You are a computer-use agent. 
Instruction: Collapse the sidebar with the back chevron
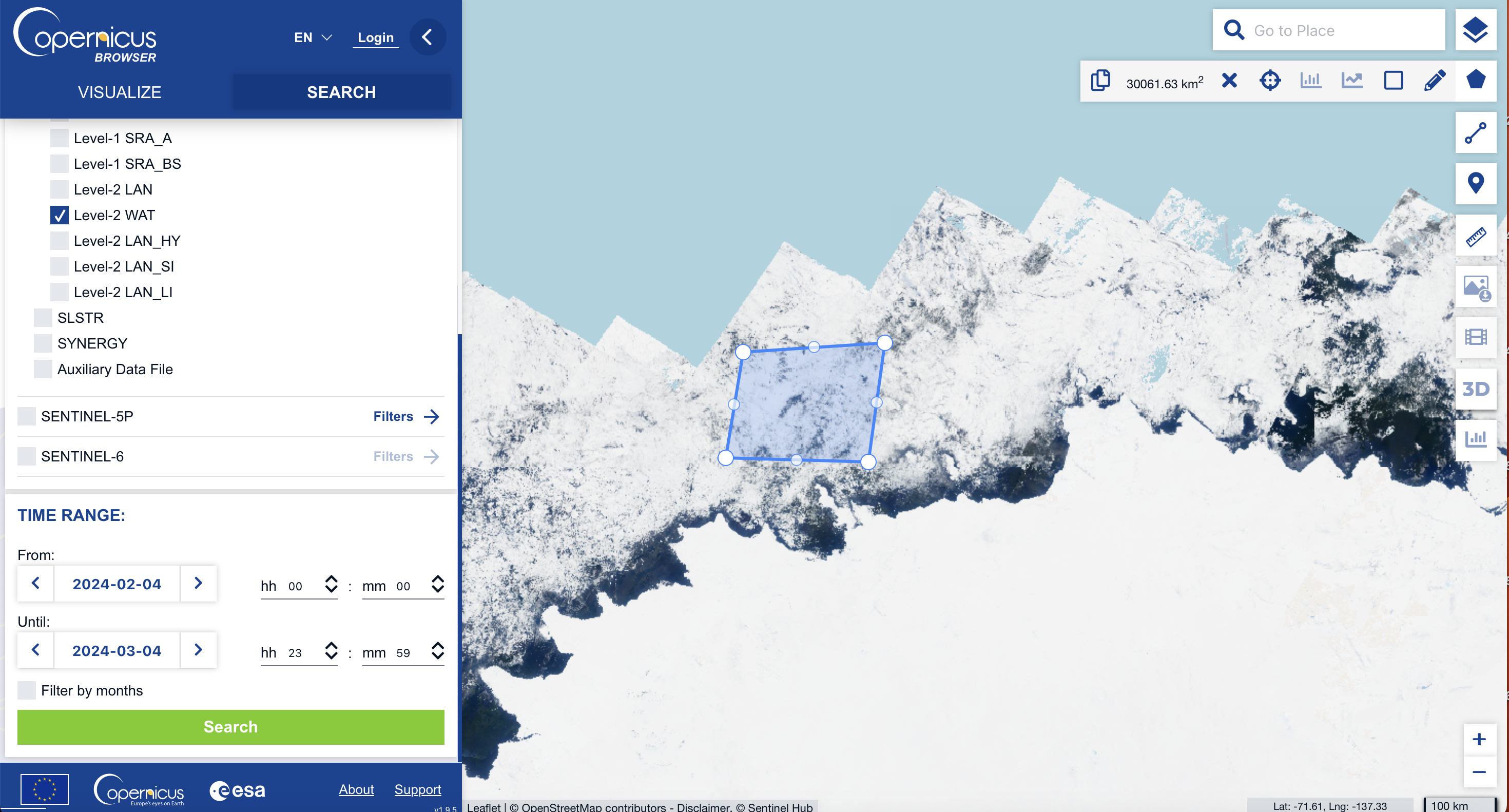(428, 37)
